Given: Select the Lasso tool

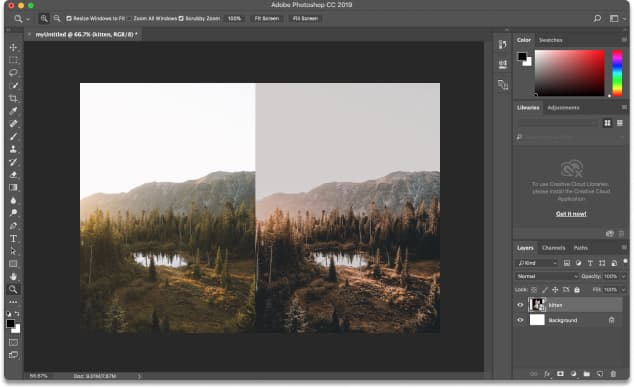Looking at the screenshot, I should pyautogui.click(x=13, y=73).
